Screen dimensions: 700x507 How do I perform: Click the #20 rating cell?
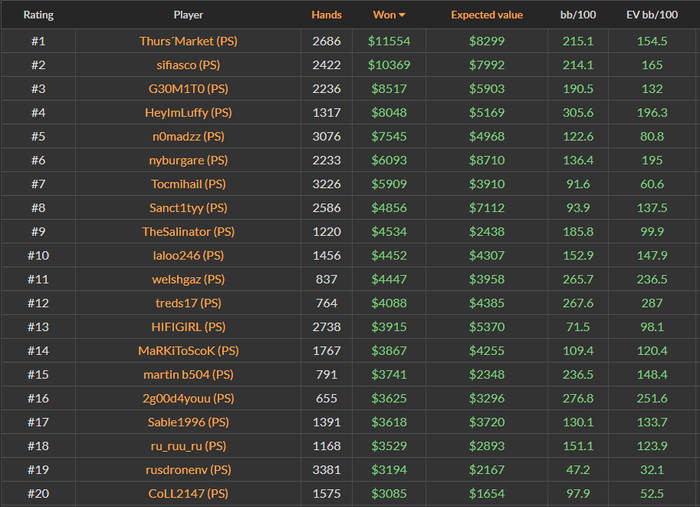pos(38,493)
